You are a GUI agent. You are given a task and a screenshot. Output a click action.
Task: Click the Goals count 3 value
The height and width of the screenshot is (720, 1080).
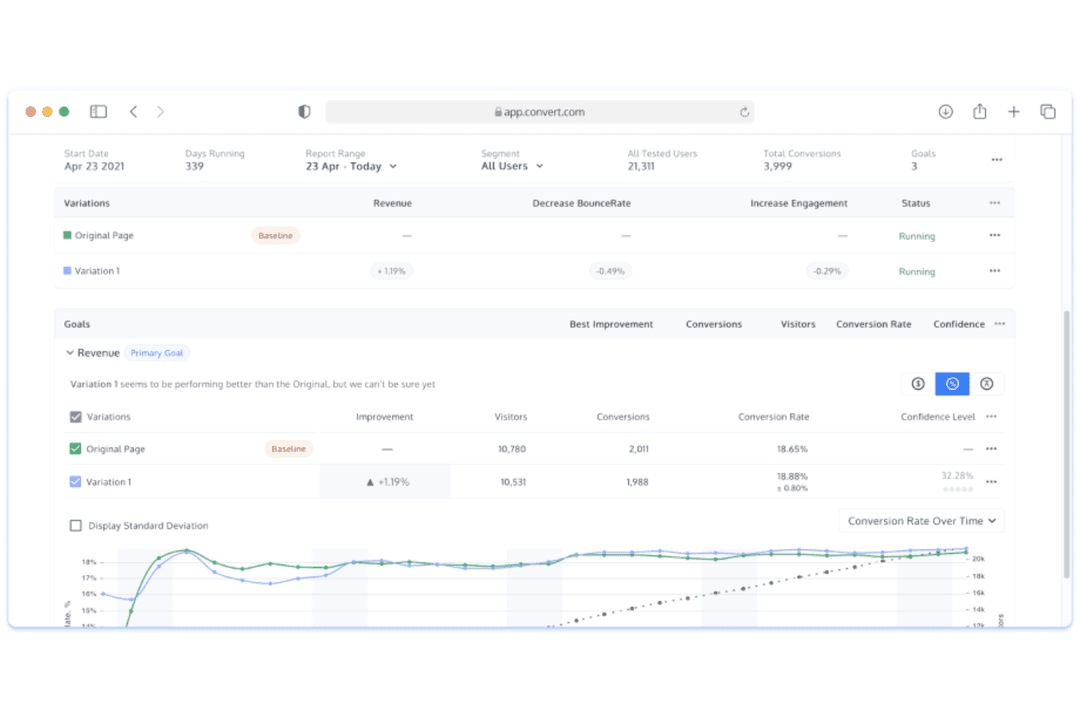click(x=914, y=166)
